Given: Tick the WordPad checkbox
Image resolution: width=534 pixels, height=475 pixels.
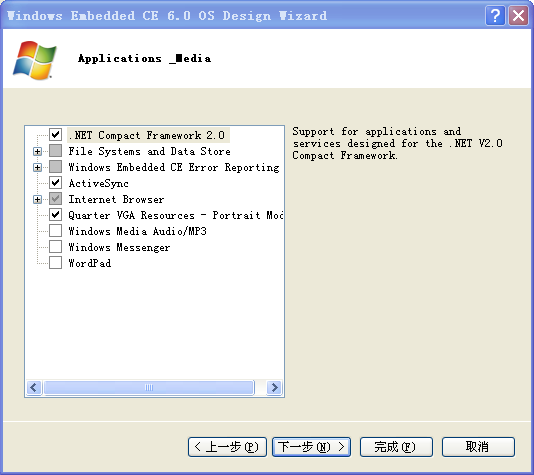Looking at the screenshot, I should point(56,263).
